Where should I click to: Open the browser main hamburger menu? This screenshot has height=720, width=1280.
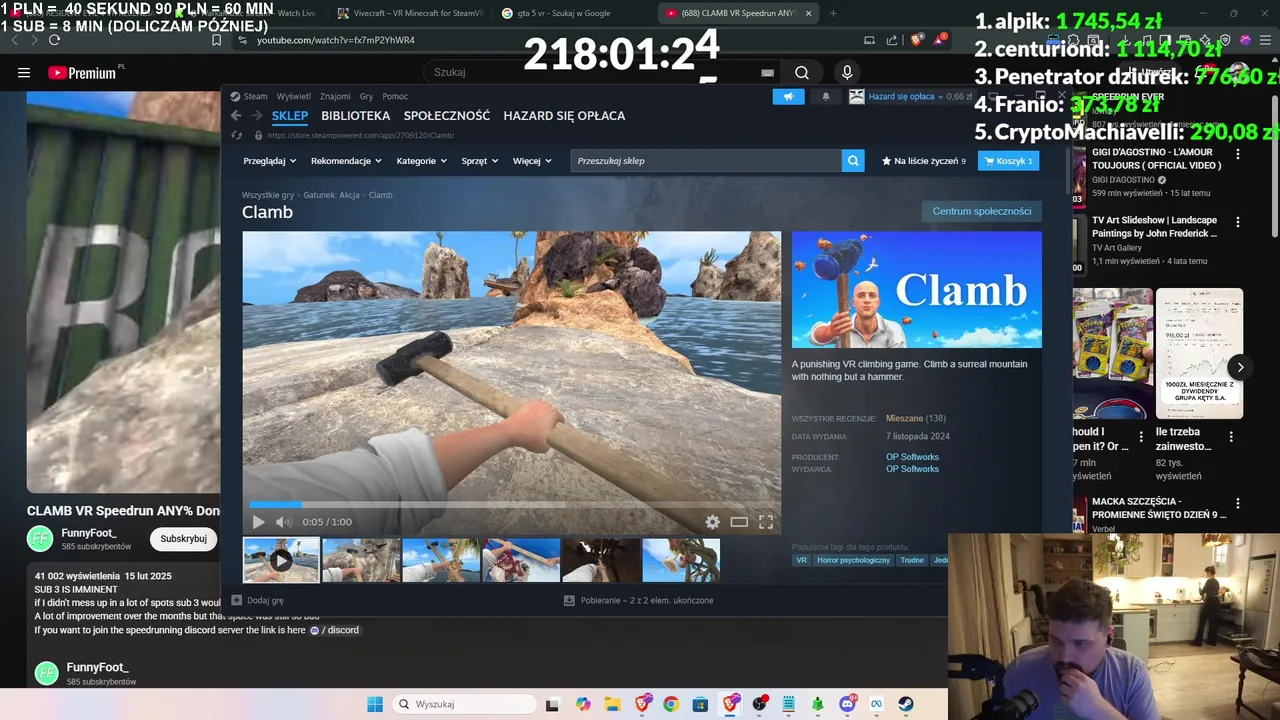[1265, 40]
